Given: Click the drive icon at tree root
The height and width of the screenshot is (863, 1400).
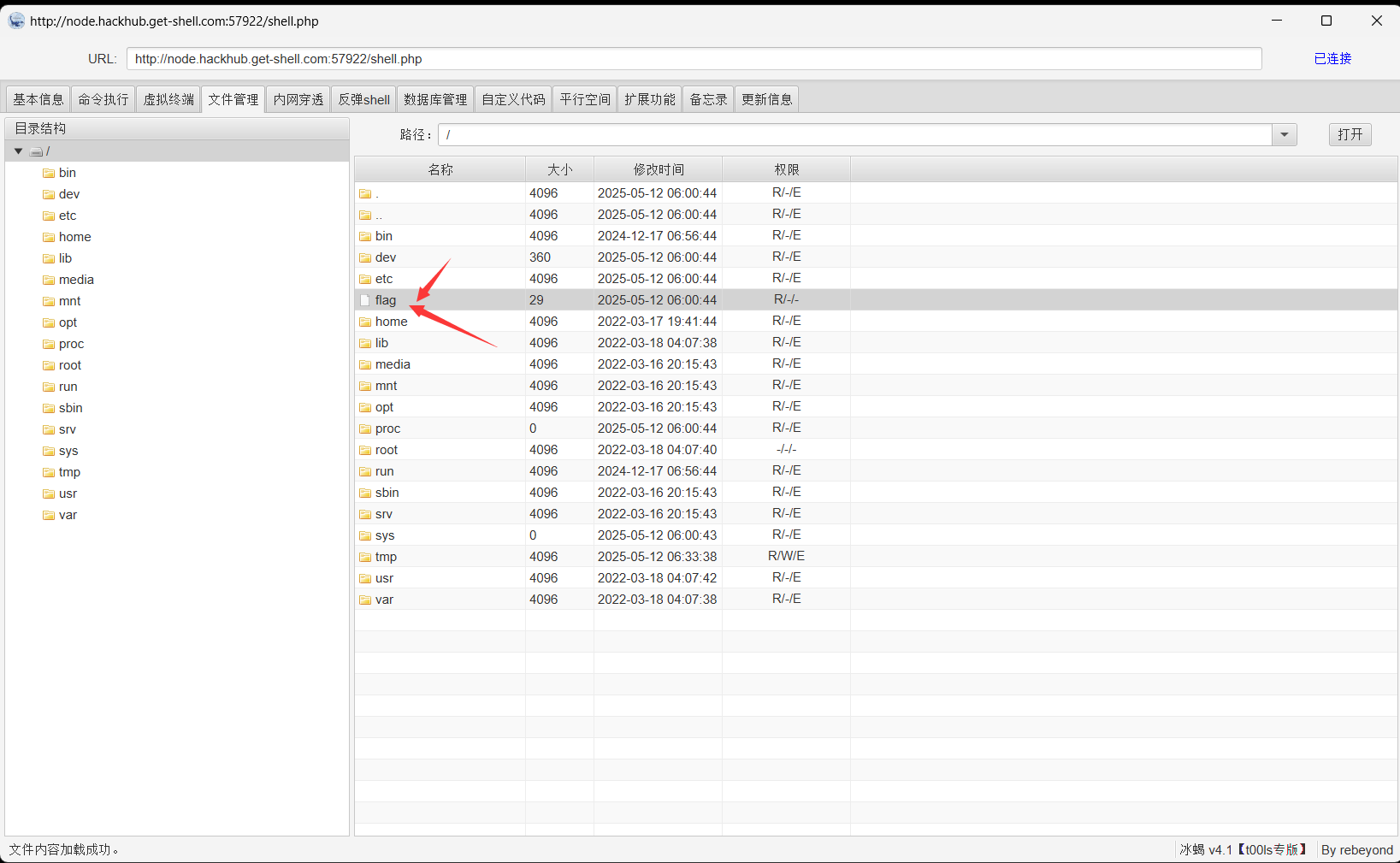Looking at the screenshot, I should (37, 151).
